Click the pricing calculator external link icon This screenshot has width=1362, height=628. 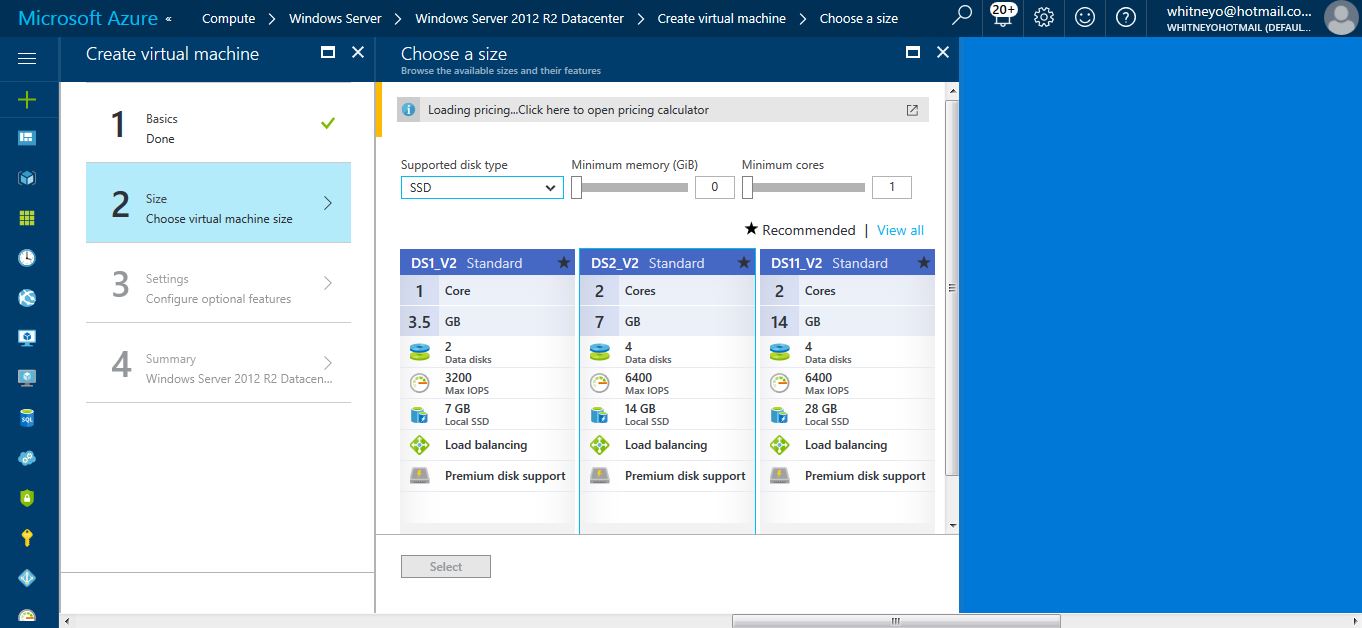912,110
